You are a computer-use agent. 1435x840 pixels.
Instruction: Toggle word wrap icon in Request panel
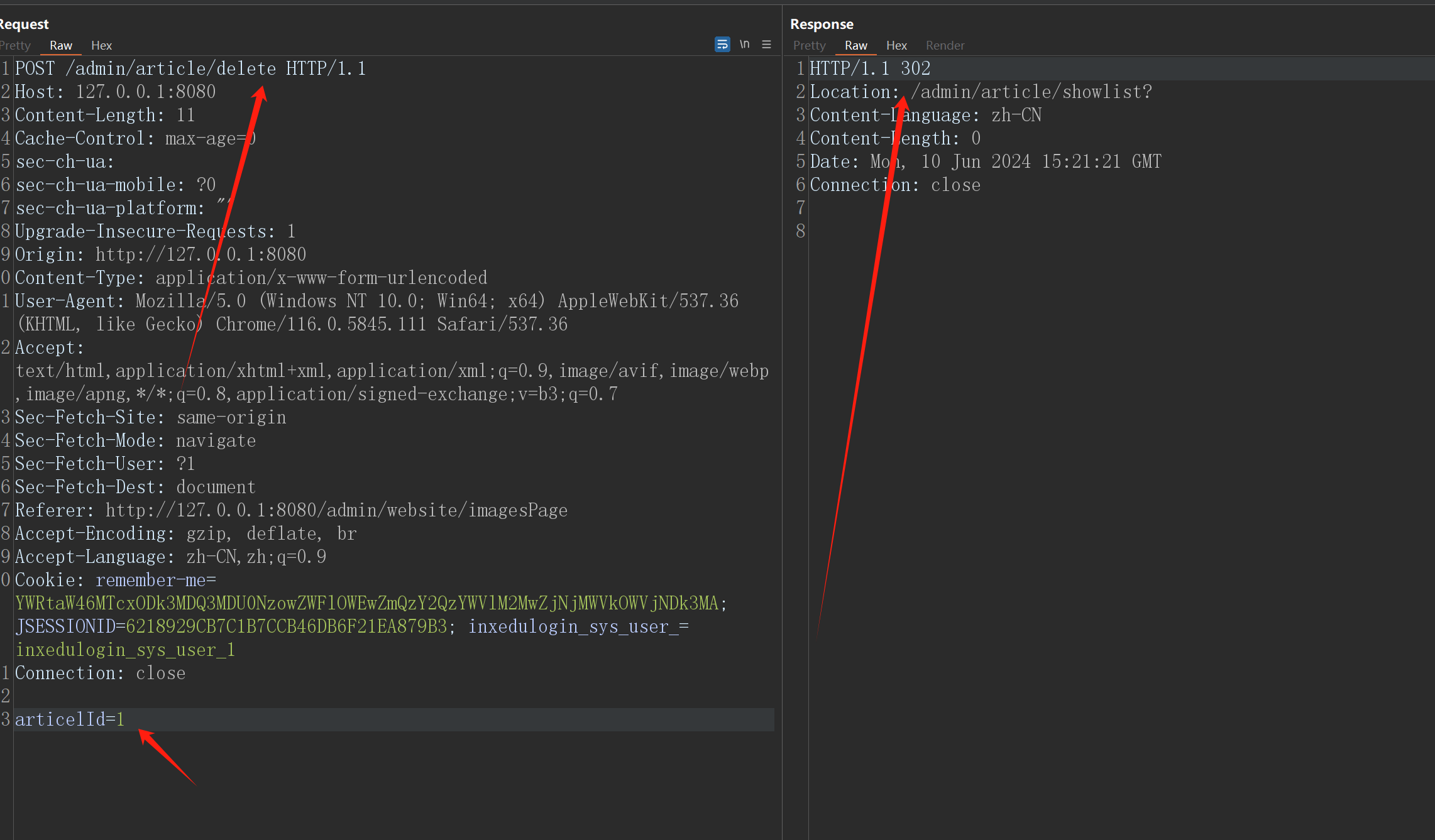coord(722,45)
